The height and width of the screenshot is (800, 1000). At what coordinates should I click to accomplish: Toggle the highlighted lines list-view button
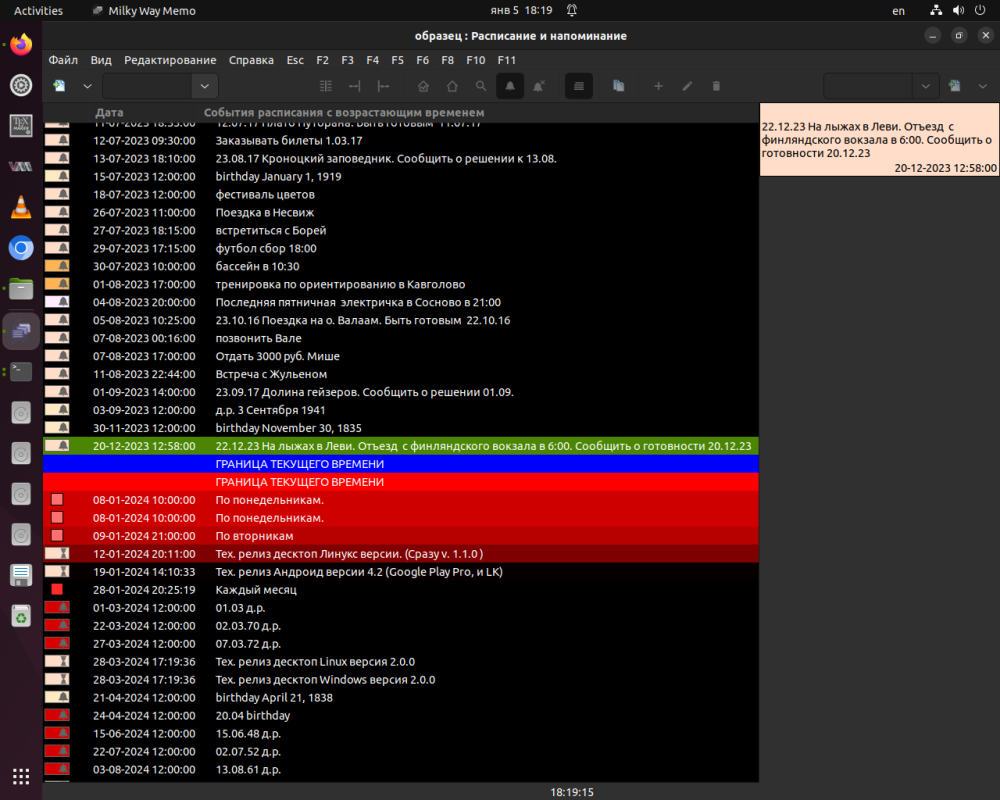pos(577,86)
